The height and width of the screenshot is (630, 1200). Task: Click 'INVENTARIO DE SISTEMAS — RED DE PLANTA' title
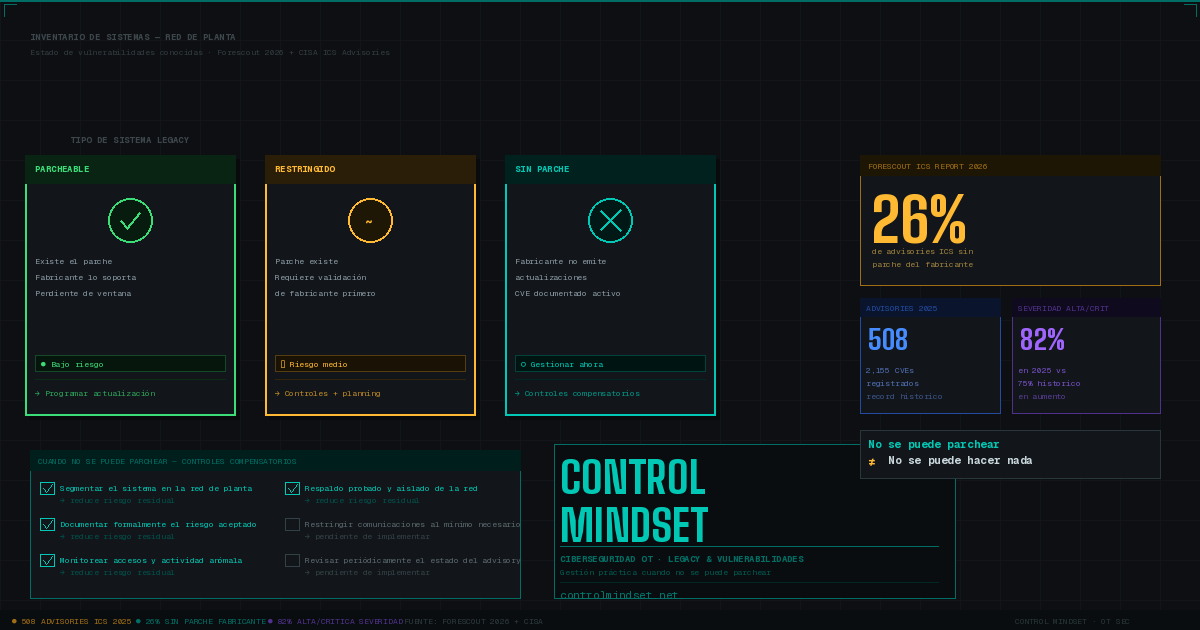pyautogui.click(x=133, y=37)
